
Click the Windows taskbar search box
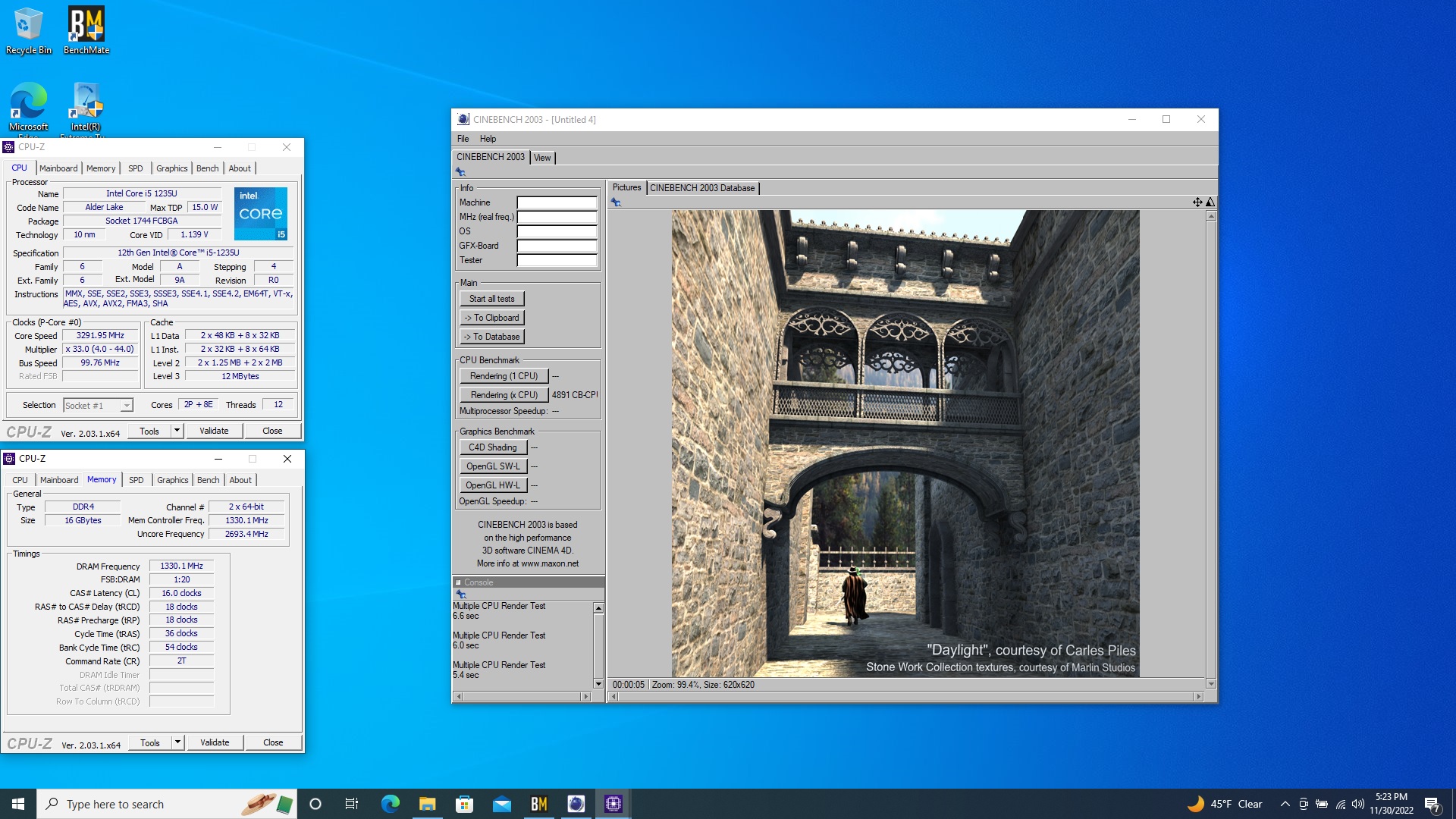pos(167,804)
